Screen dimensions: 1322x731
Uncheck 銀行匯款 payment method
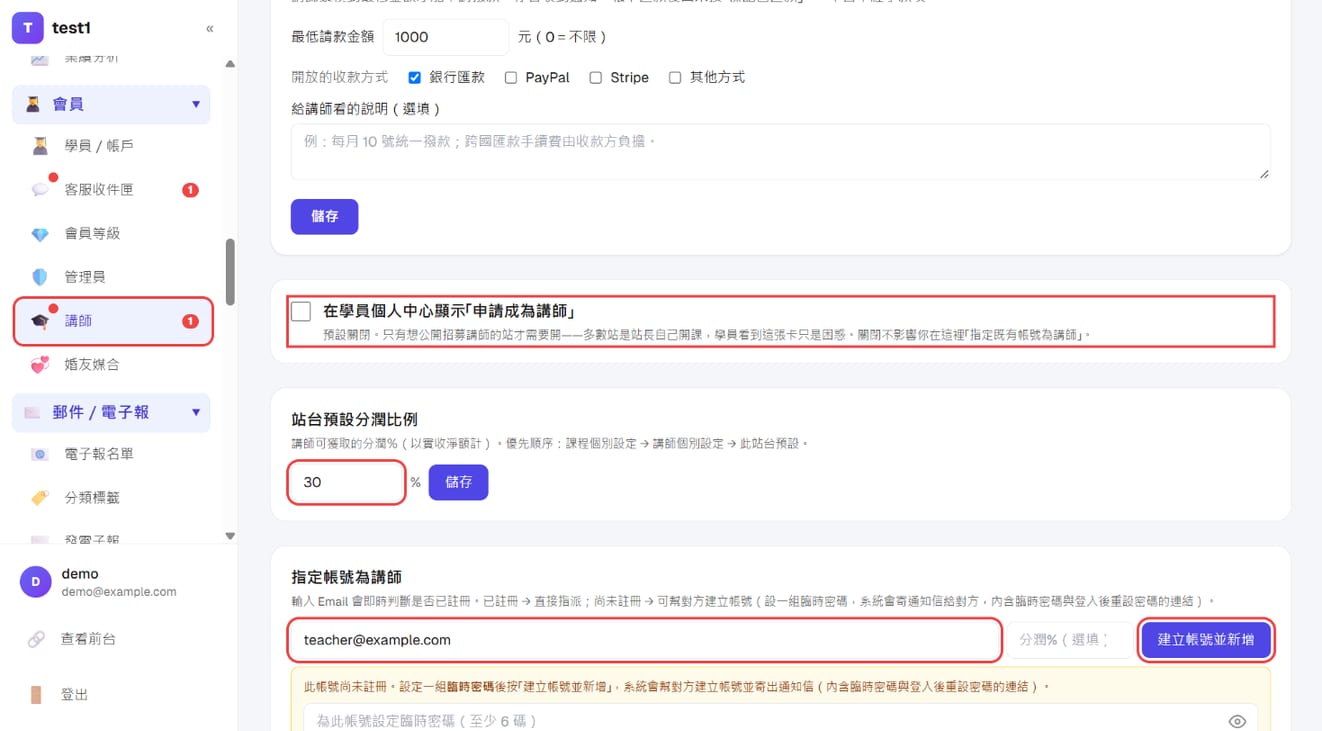click(x=415, y=78)
